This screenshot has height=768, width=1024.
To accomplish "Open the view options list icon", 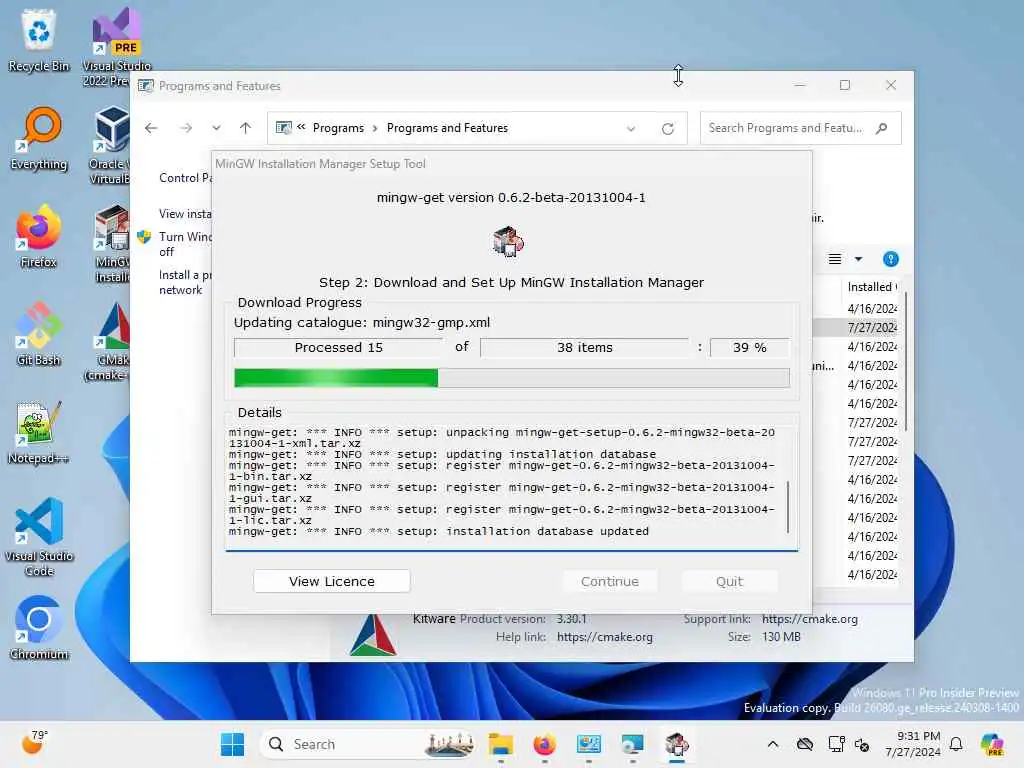I will pos(835,259).
